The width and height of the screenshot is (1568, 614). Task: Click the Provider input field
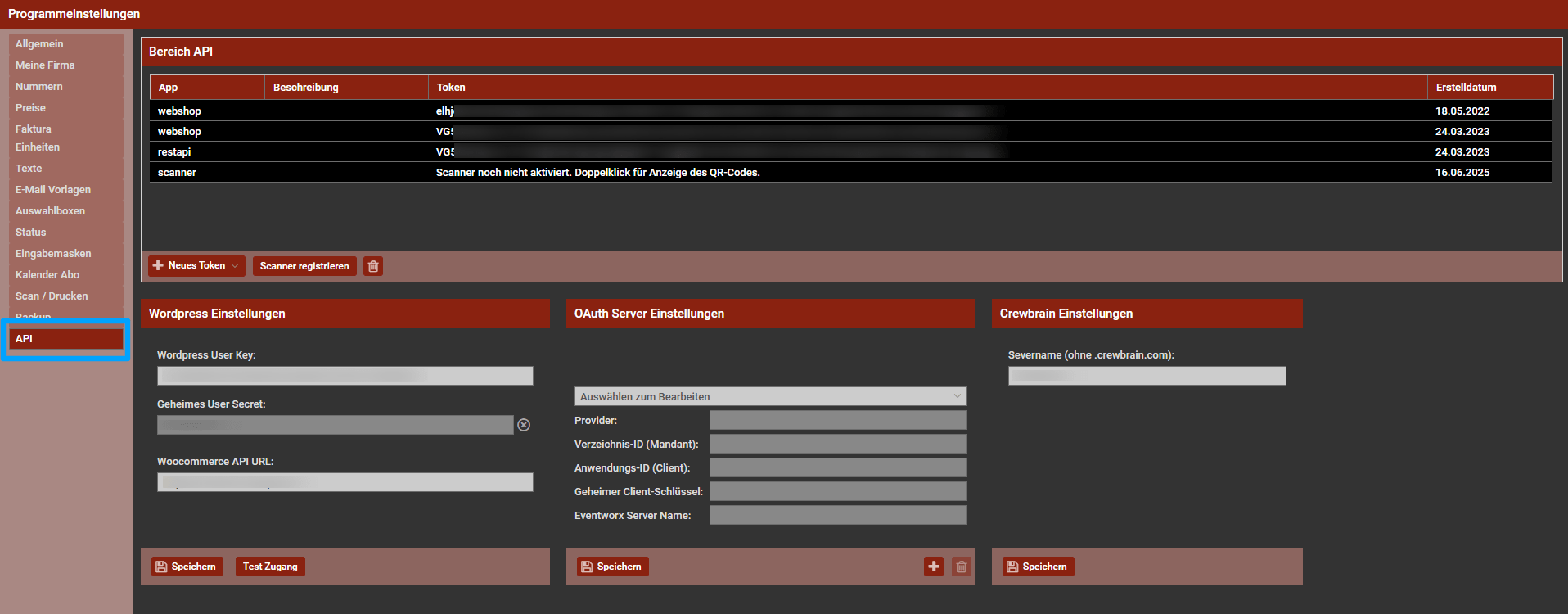838,420
